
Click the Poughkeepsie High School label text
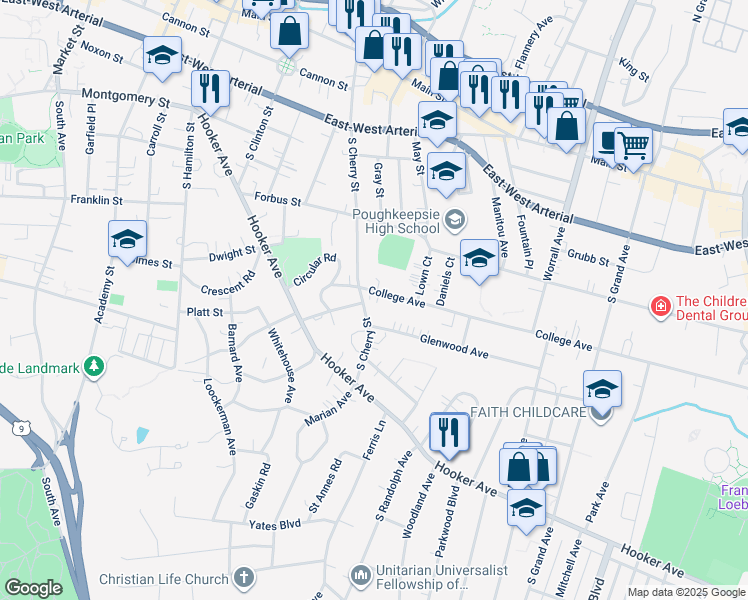click(x=396, y=221)
